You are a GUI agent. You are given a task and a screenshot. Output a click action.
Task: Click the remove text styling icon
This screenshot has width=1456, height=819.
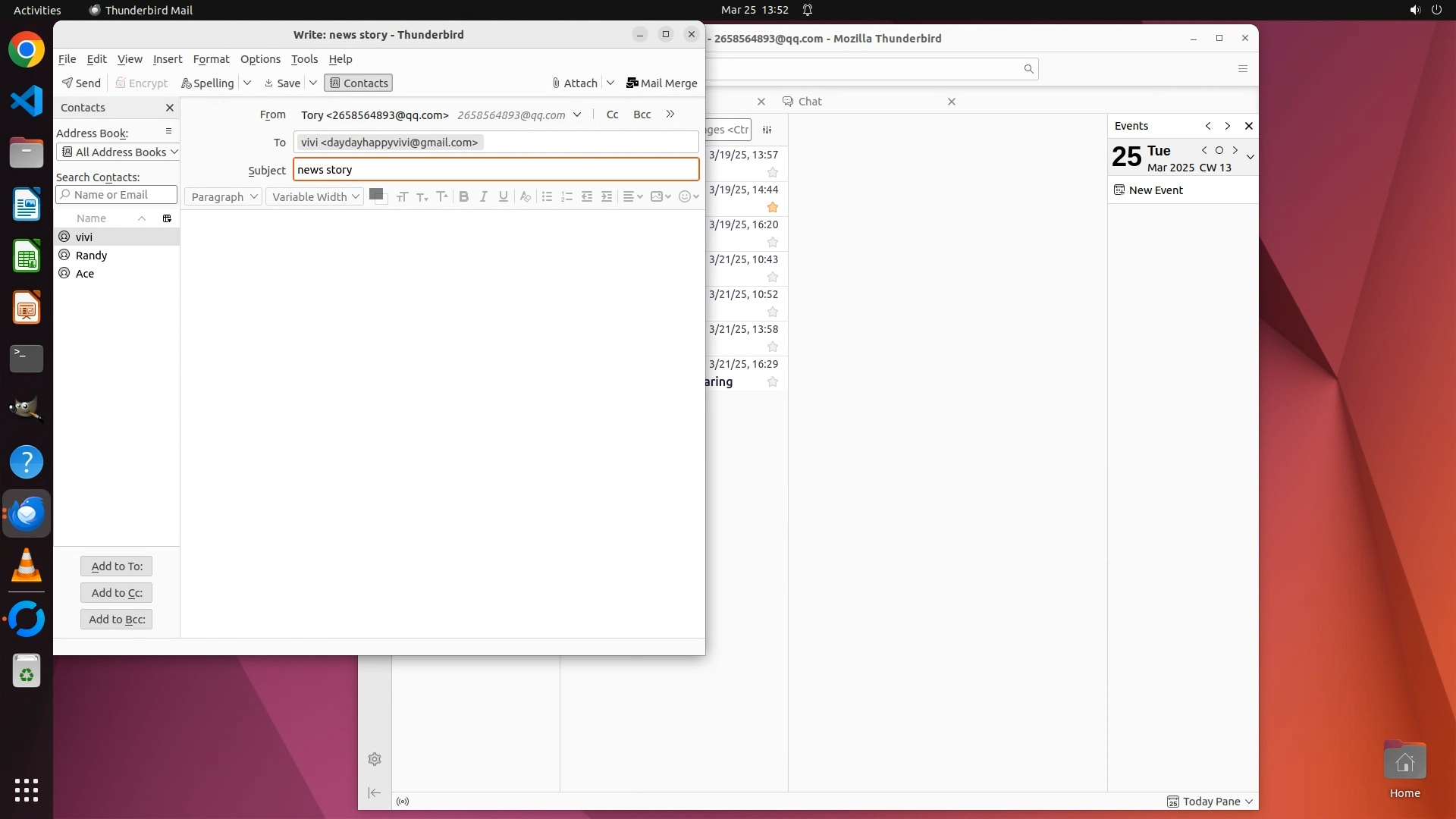click(x=525, y=196)
